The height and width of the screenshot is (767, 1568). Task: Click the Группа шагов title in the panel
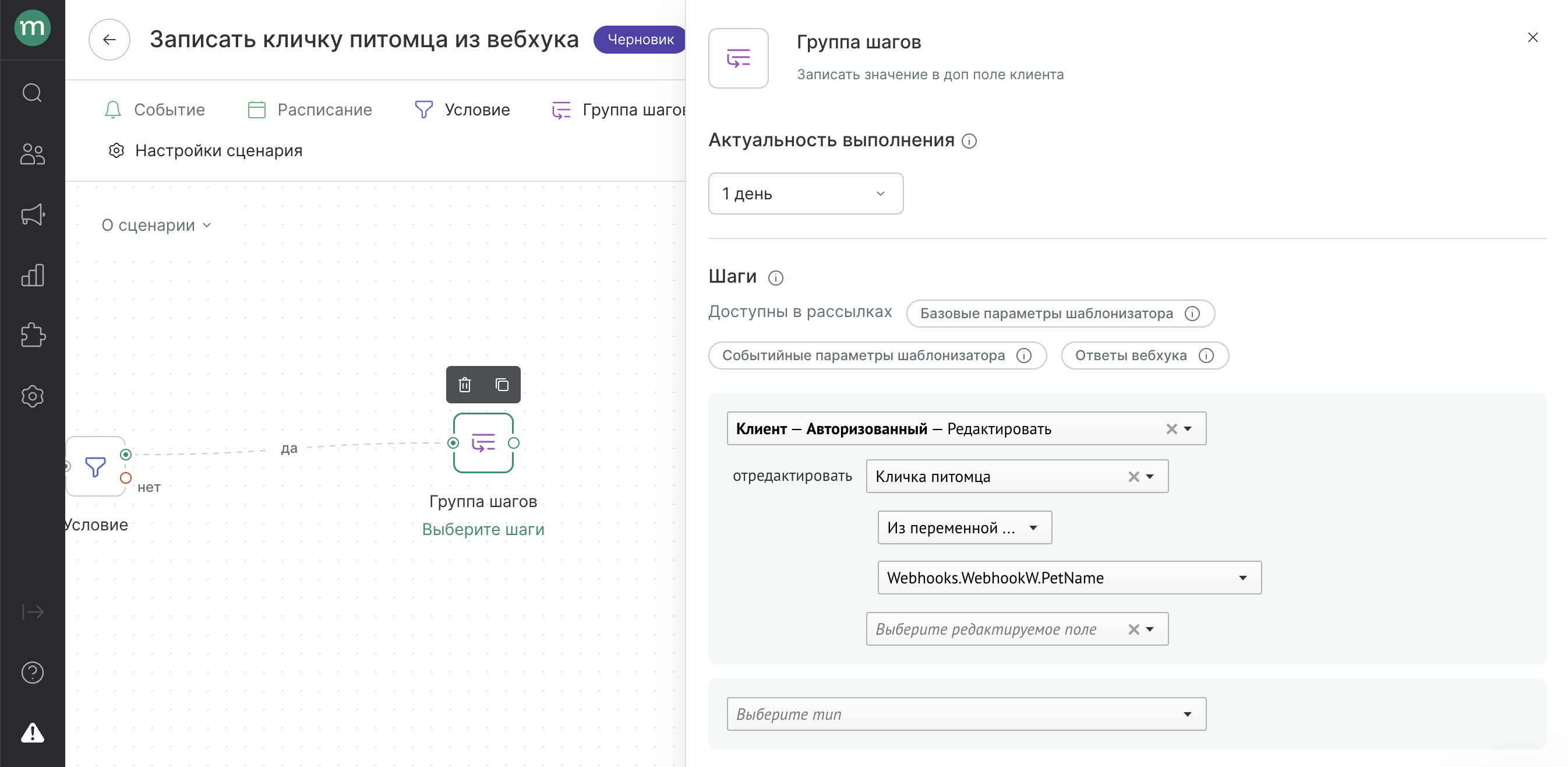coord(859,43)
